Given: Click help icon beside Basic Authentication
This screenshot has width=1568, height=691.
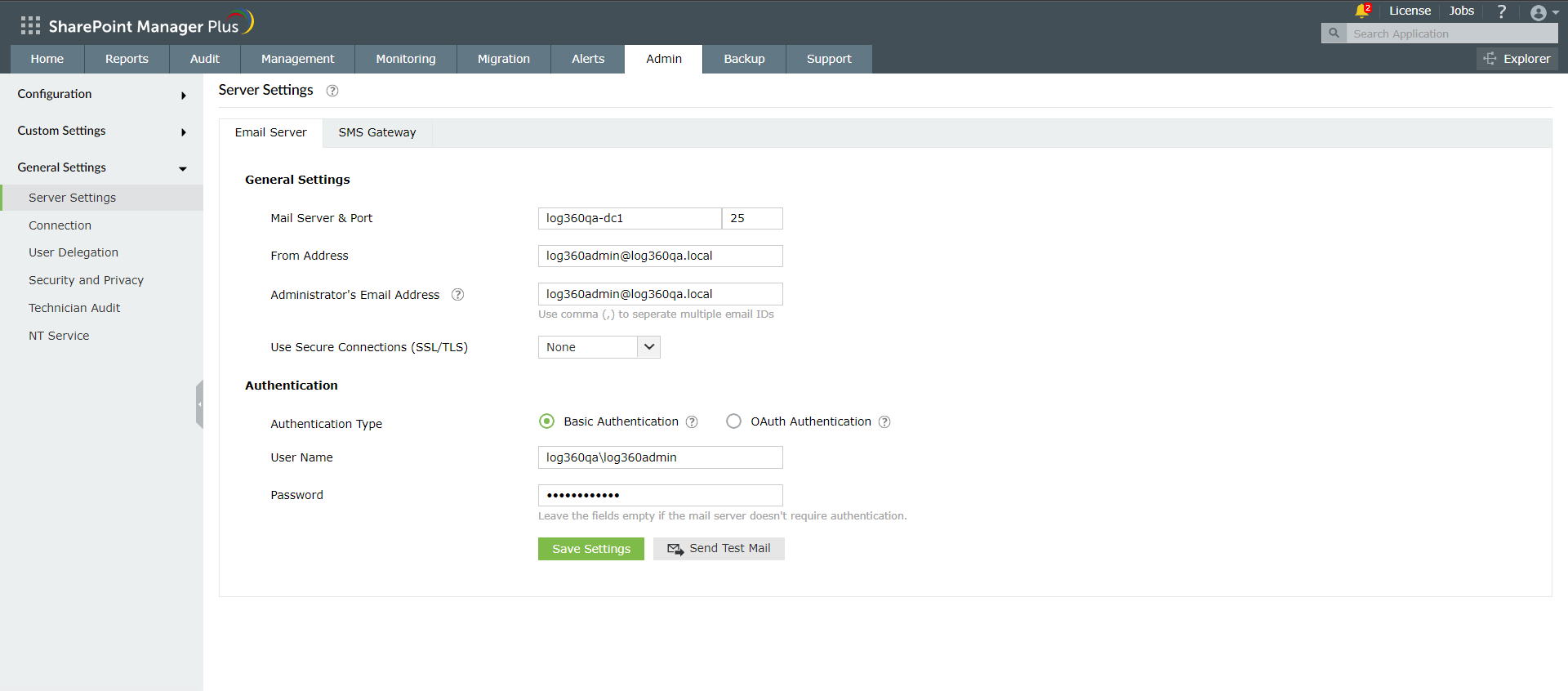Looking at the screenshot, I should [692, 421].
